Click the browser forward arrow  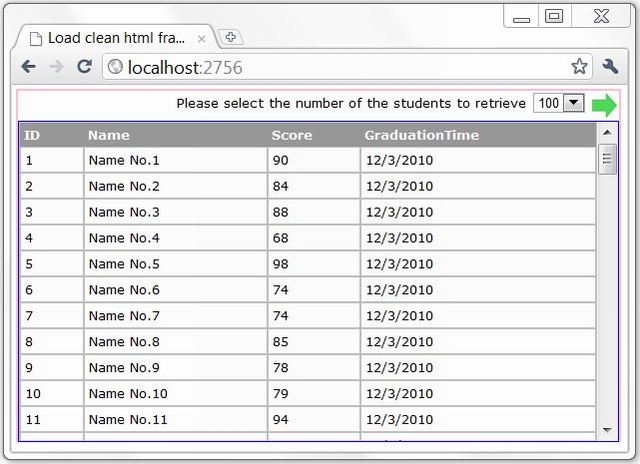tap(56, 67)
